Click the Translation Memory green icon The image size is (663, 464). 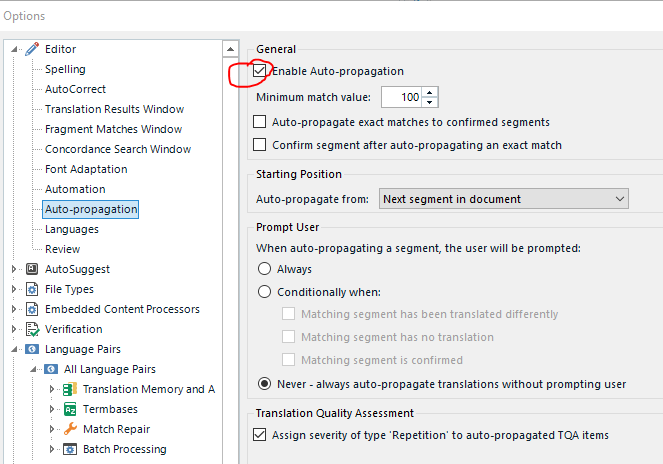[x=70, y=389]
